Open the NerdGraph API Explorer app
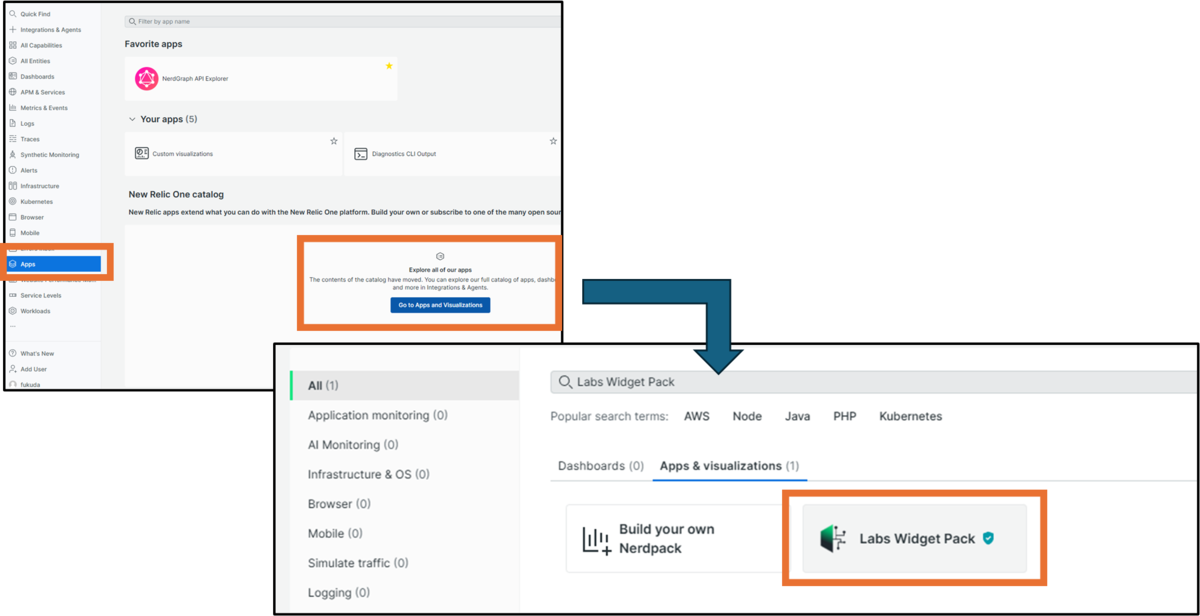 [x=261, y=78]
